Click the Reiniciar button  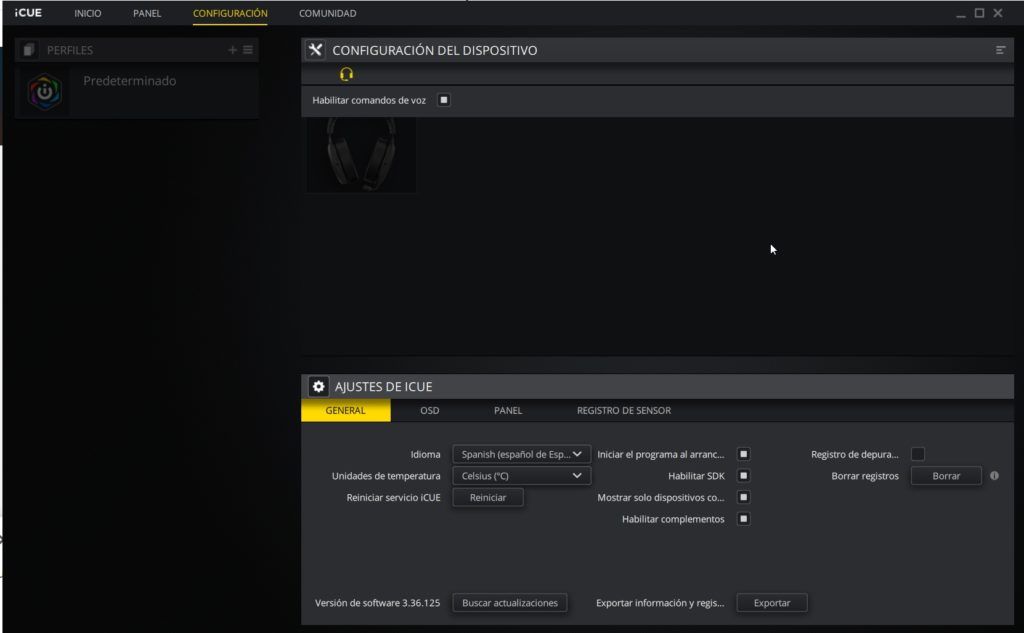click(x=488, y=497)
